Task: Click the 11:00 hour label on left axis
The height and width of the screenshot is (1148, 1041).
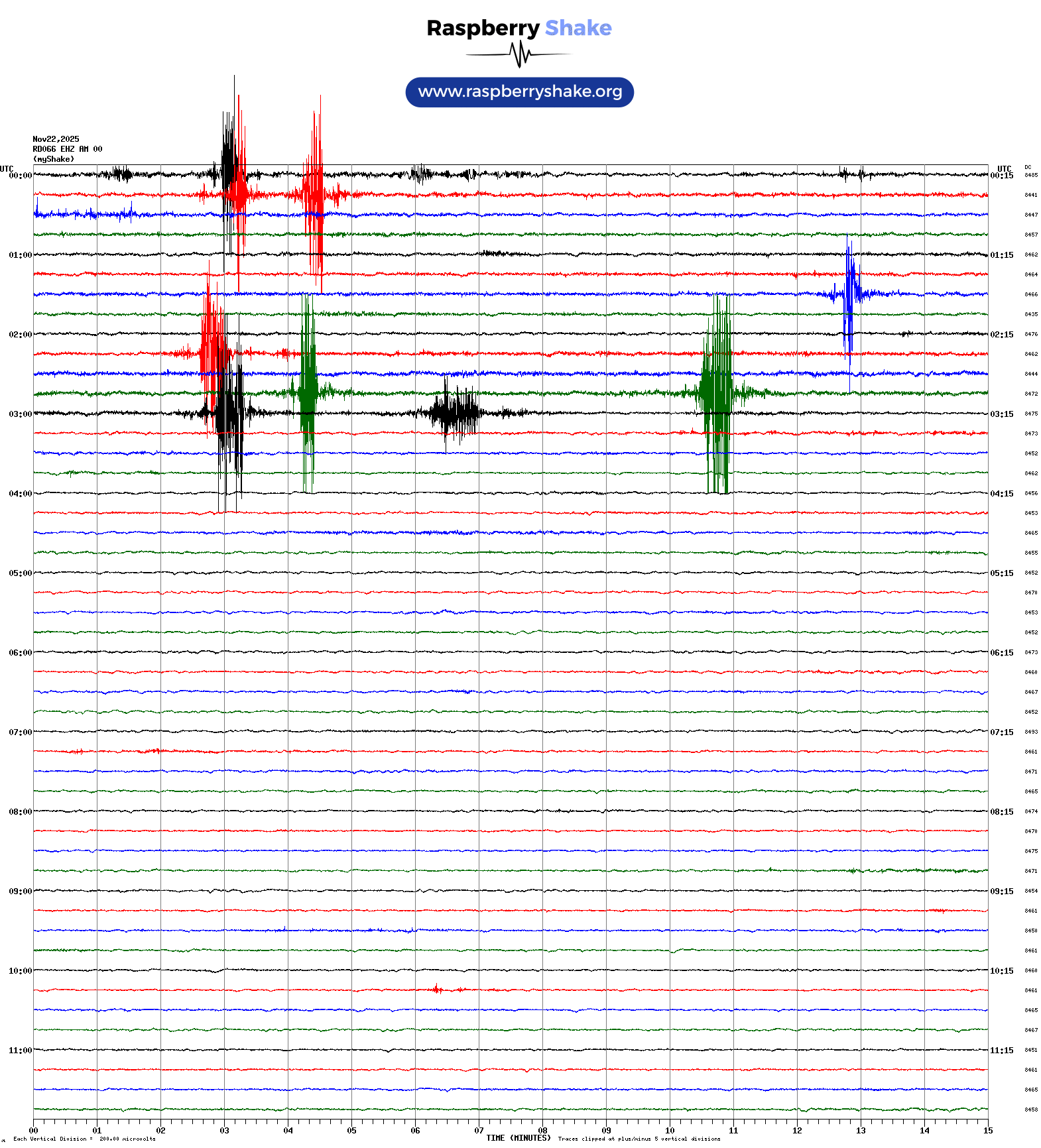Action: coord(20,1051)
